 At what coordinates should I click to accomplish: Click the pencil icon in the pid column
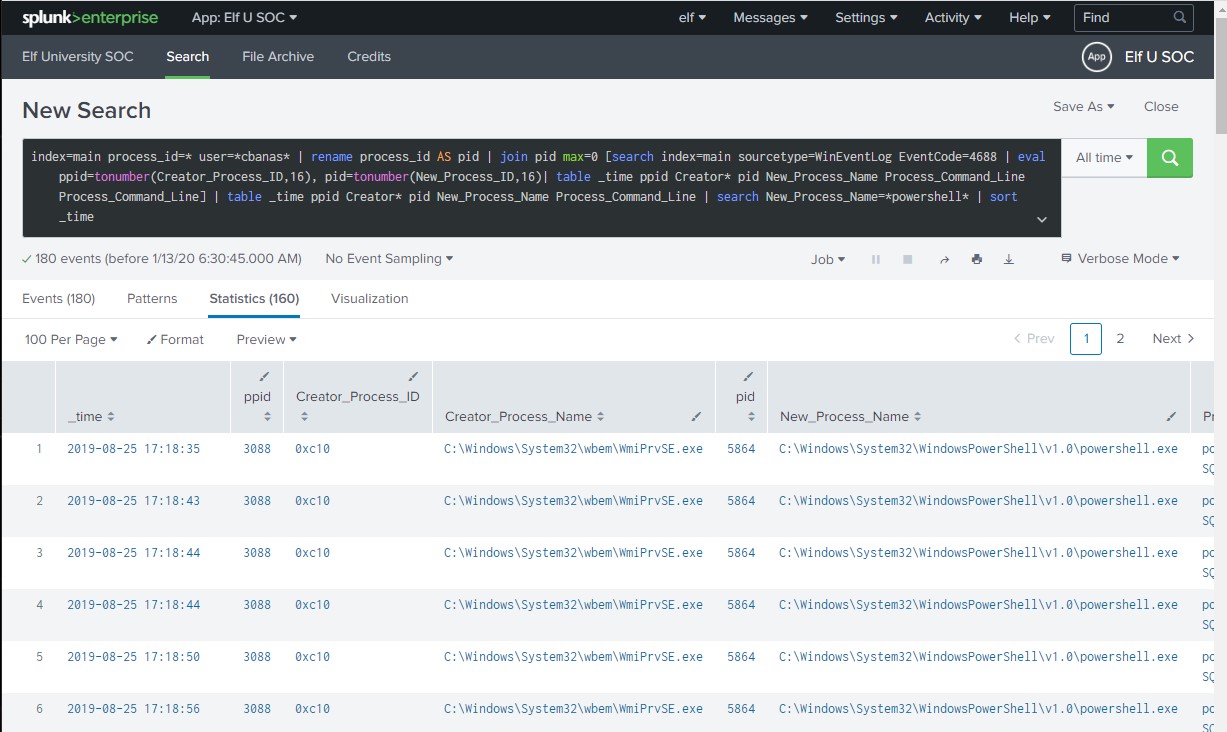[x=746, y=377]
